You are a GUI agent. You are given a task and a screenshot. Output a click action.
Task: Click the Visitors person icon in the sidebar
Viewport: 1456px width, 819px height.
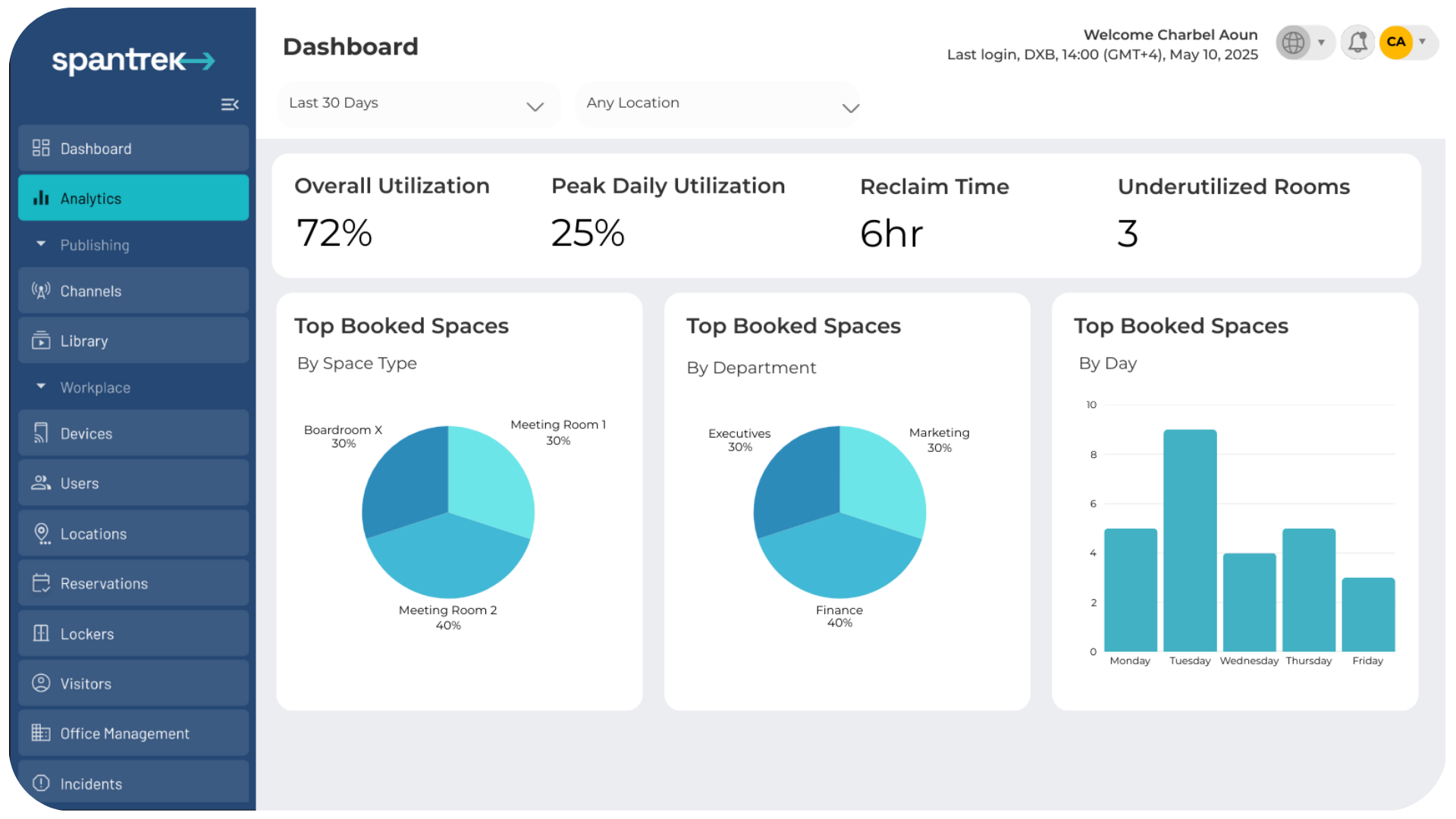(x=41, y=683)
